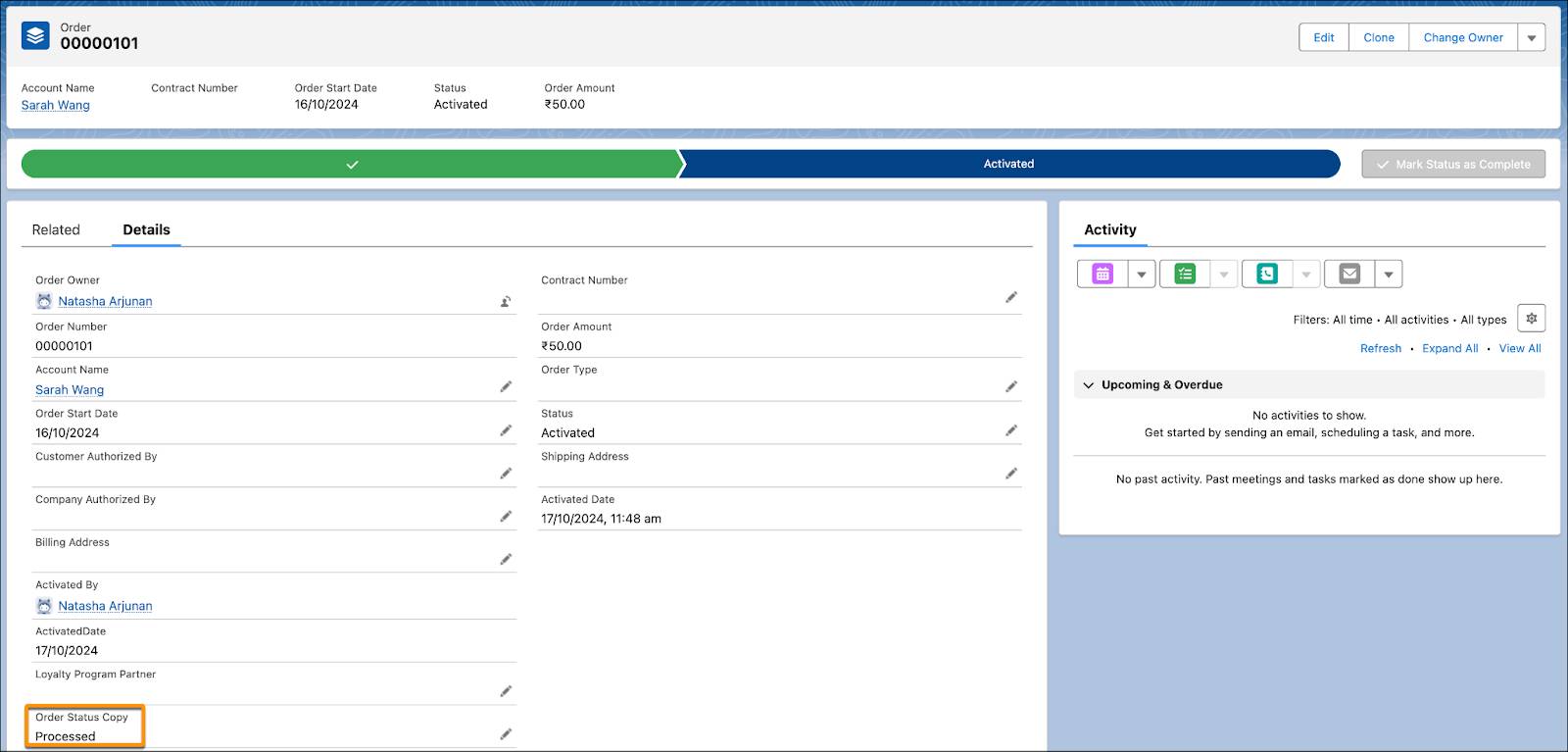Open Sarah Wang link in header

(x=56, y=105)
